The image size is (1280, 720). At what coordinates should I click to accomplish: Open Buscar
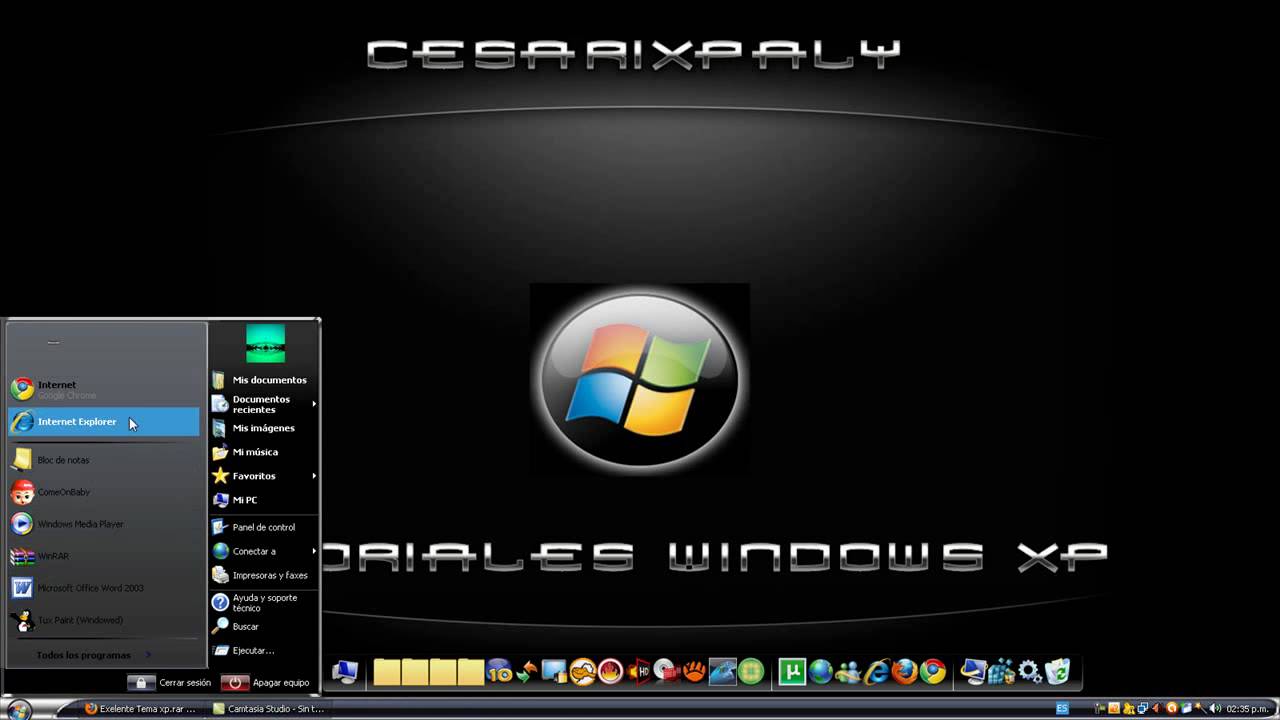[x=264, y=626]
